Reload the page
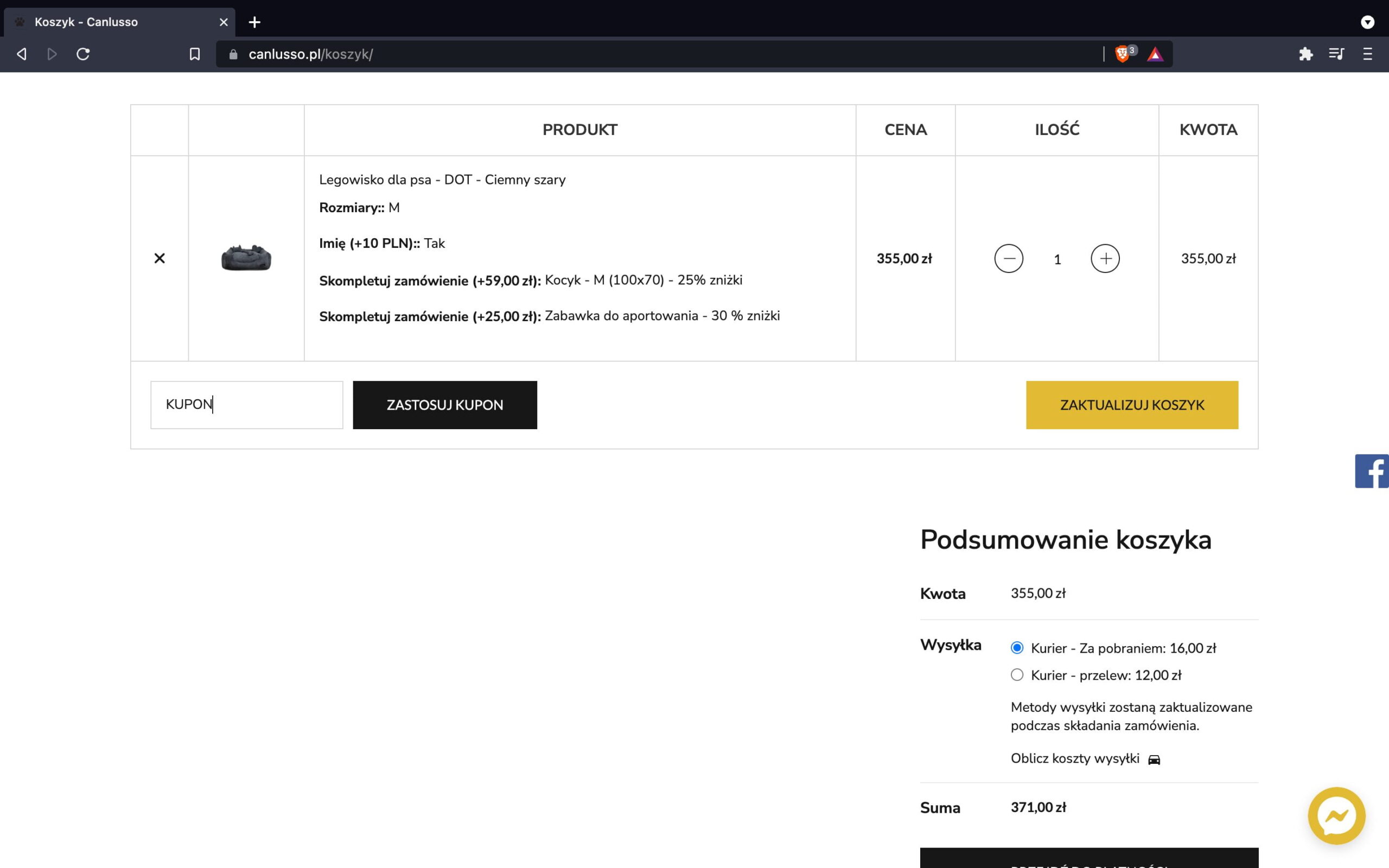 pos(83,54)
